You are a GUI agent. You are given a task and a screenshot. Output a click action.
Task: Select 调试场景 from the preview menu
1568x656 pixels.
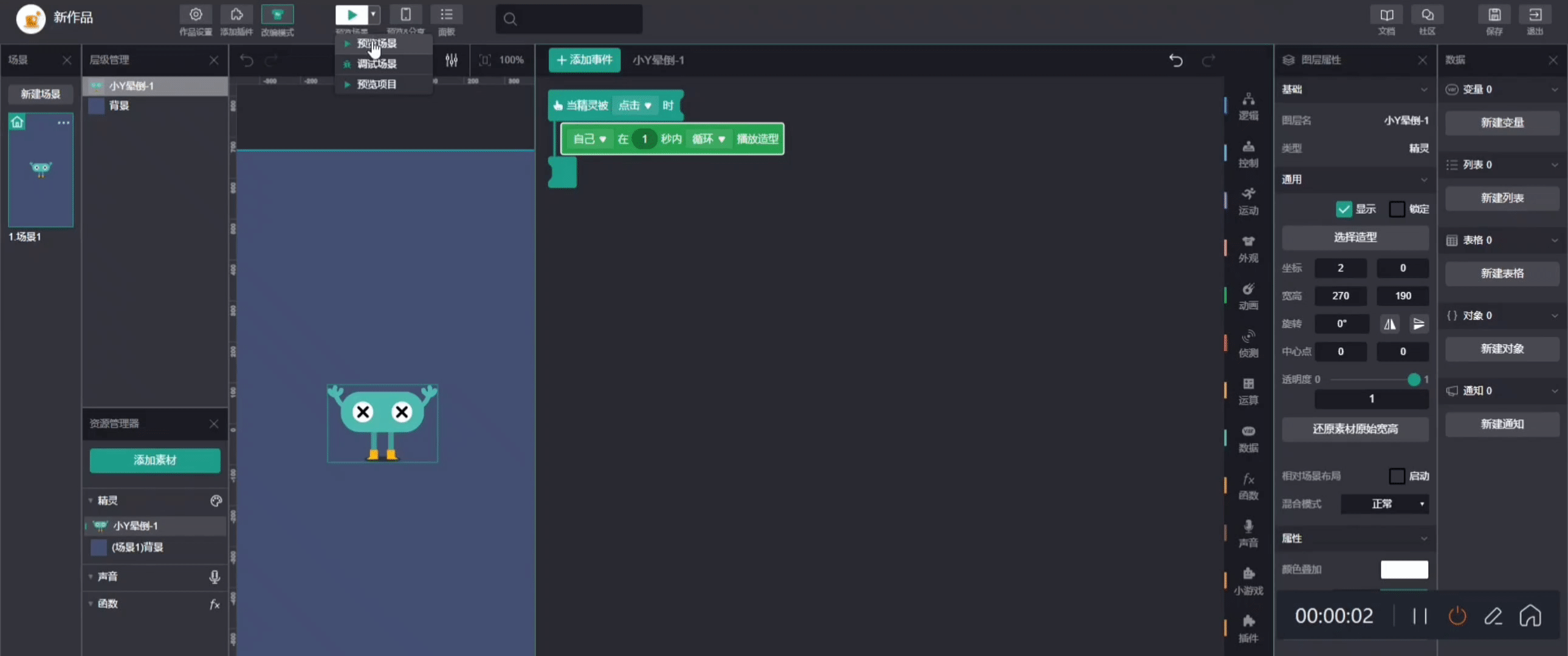376,64
